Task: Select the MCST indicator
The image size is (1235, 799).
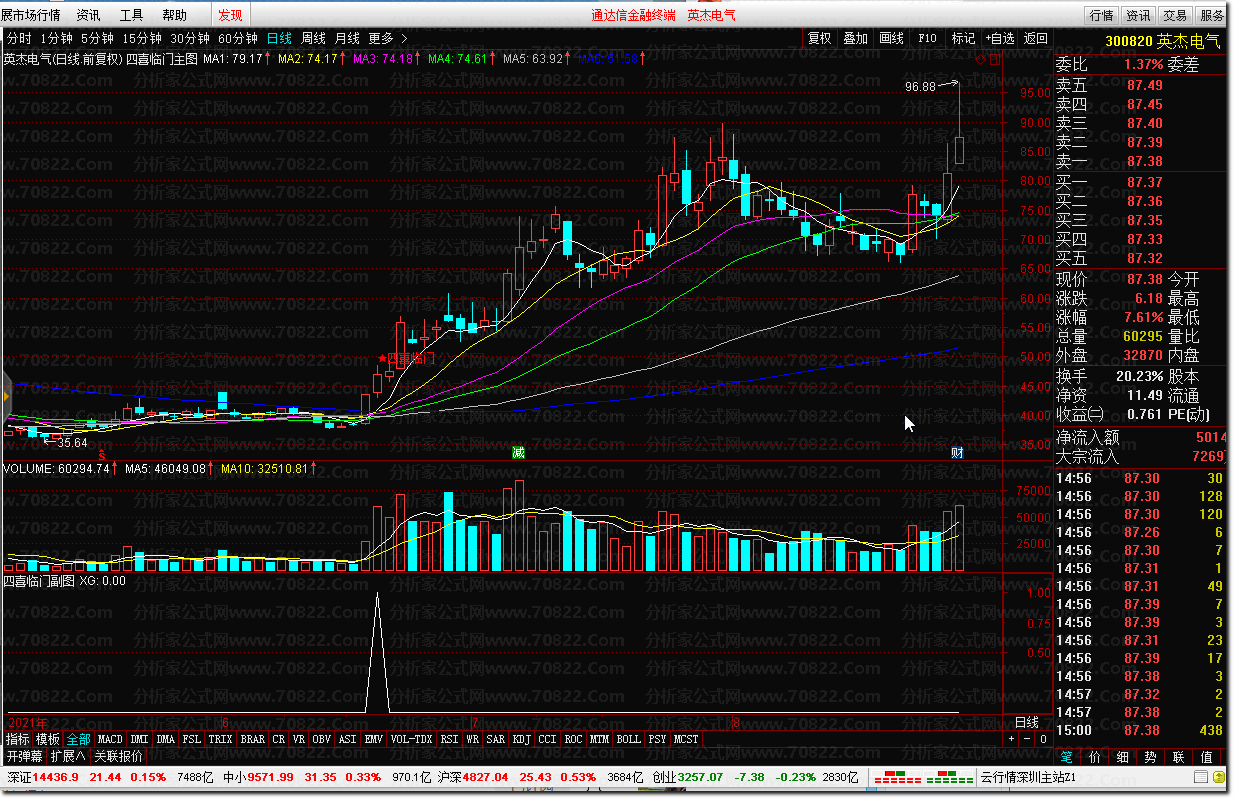Action: point(687,739)
